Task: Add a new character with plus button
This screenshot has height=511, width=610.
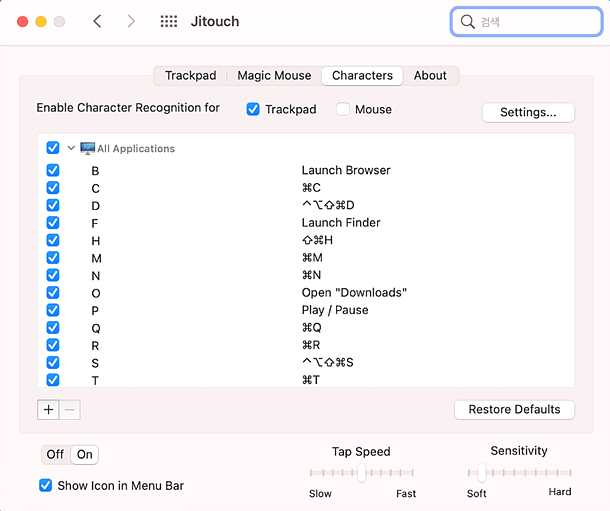Action: click(48, 410)
